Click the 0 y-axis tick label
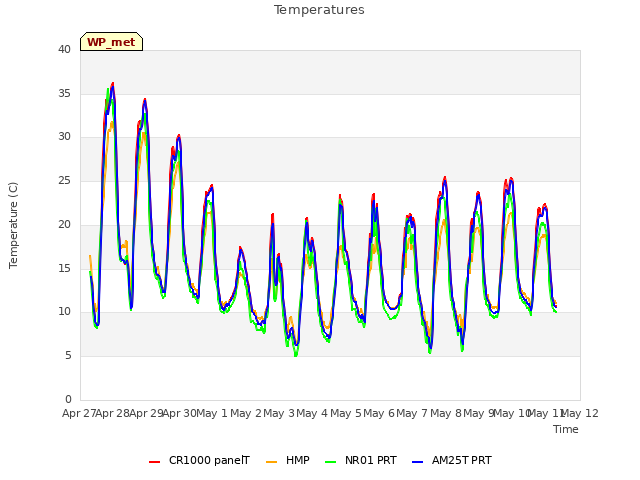Image resolution: width=640 pixels, height=480 pixels. pyautogui.click(x=68, y=399)
